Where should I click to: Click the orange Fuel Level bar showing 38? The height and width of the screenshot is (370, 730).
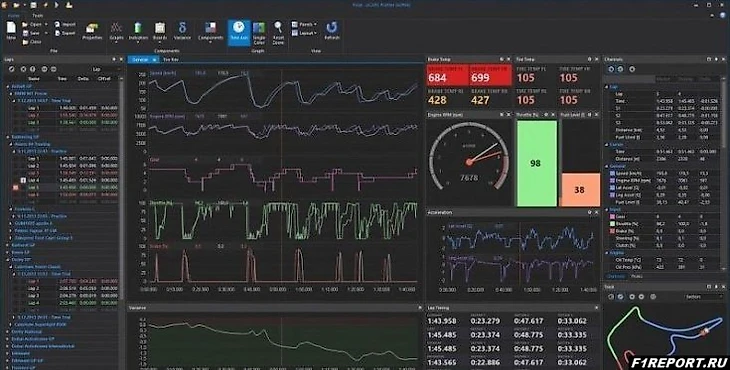580,189
